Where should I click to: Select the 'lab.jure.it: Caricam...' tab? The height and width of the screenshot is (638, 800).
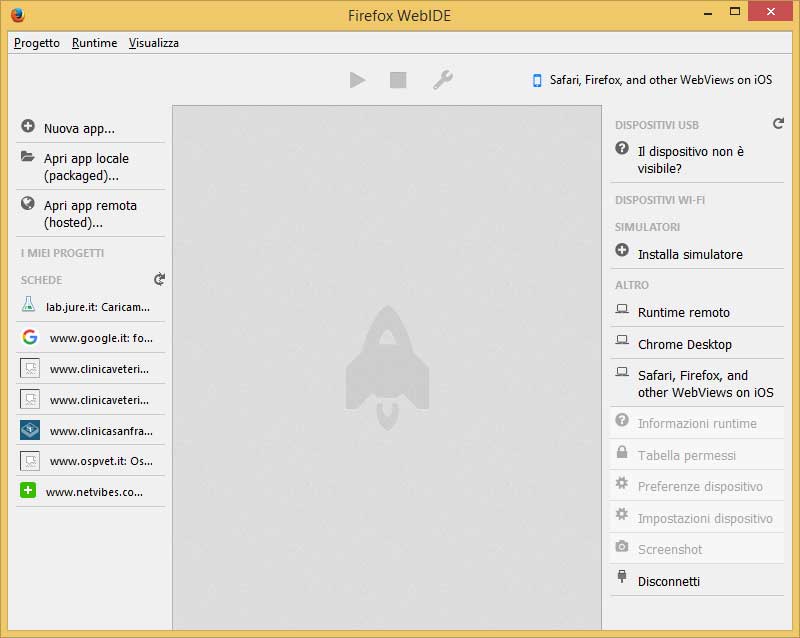point(91,307)
